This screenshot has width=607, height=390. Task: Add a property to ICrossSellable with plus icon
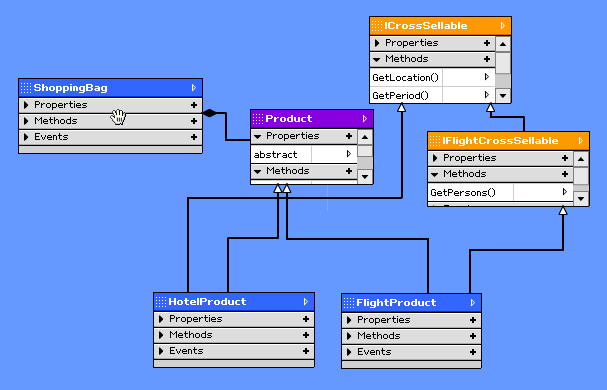(x=487, y=43)
